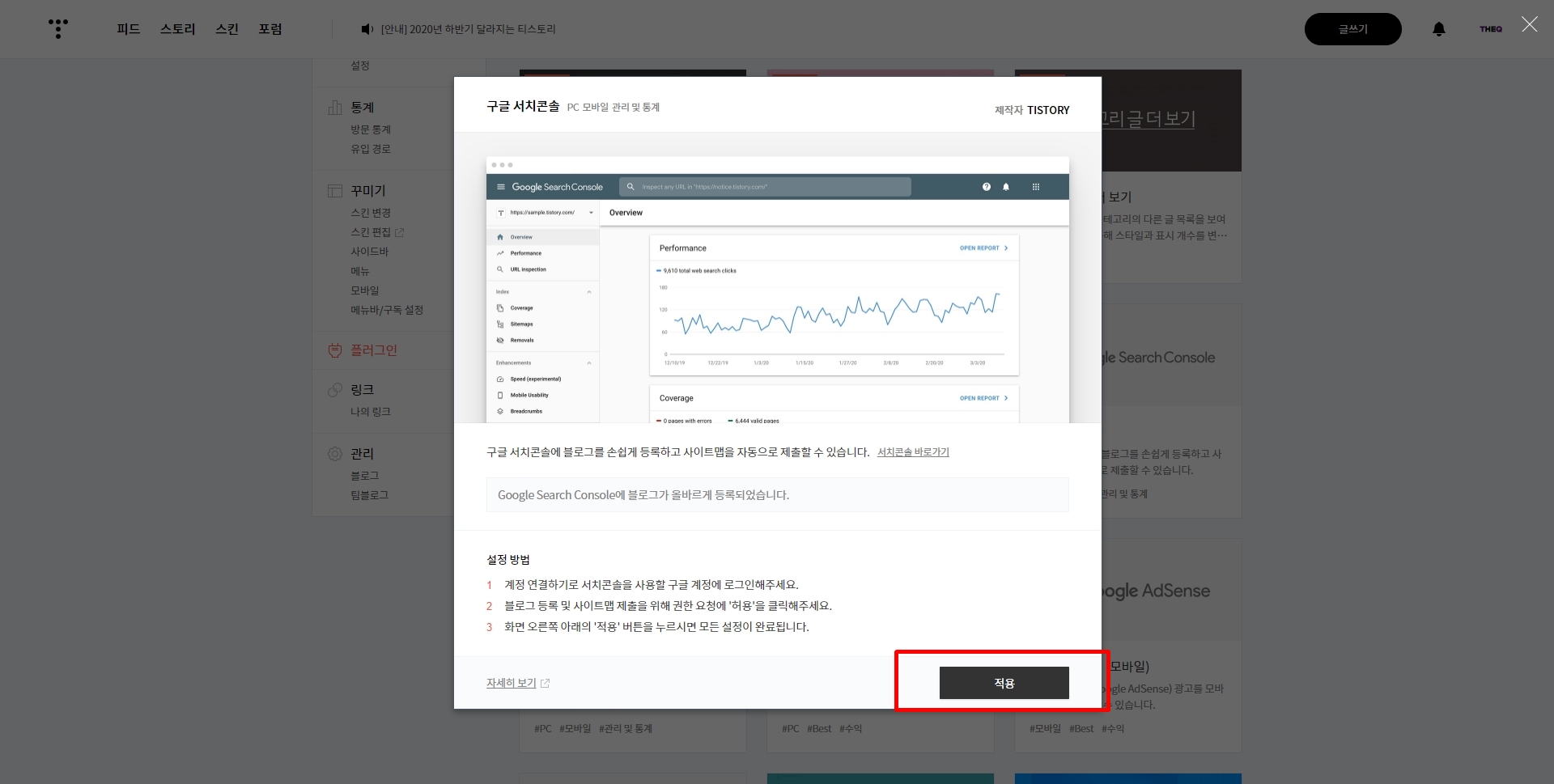The height and width of the screenshot is (784, 1554).
Task: Open 스킨 변경 in sidebar
Action: [371, 213]
